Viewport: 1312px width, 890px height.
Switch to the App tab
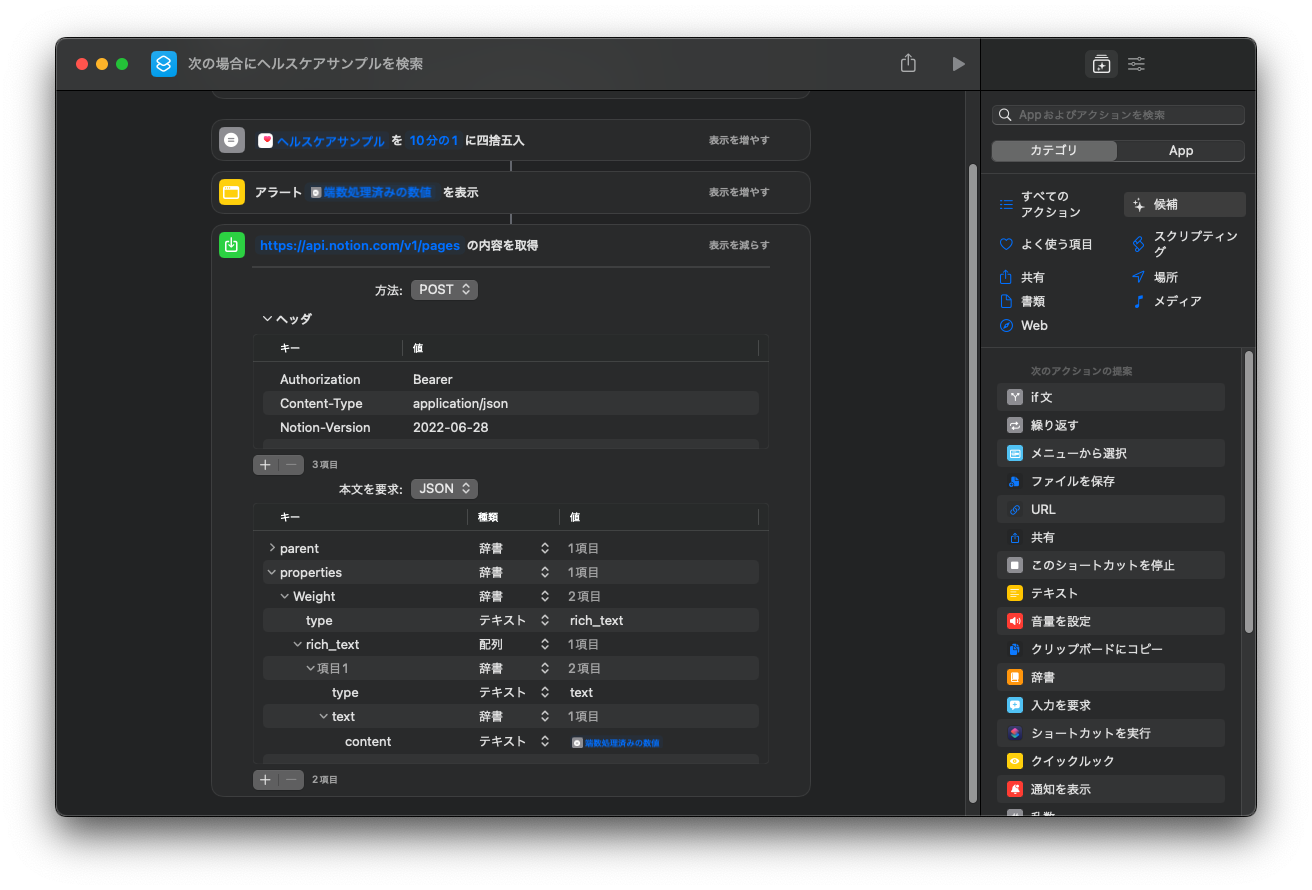click(1181, 151)
